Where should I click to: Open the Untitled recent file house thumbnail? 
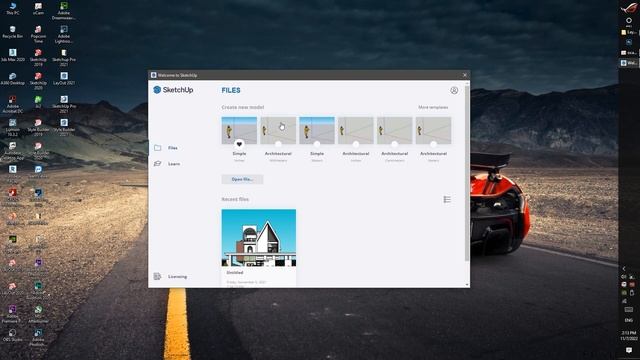tap(259, 238)
